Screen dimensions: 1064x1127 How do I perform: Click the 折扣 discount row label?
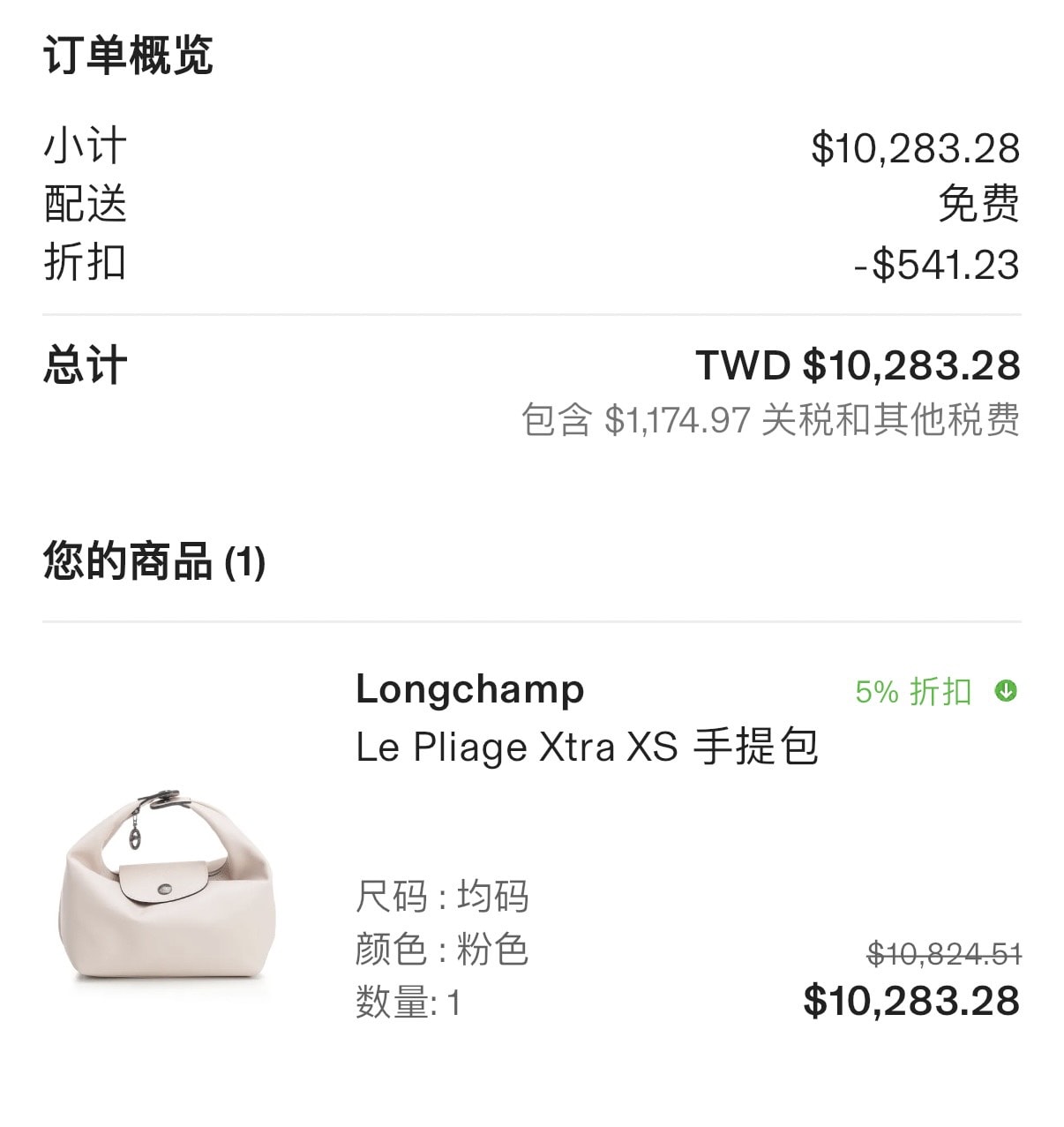(x=85, y=262)
